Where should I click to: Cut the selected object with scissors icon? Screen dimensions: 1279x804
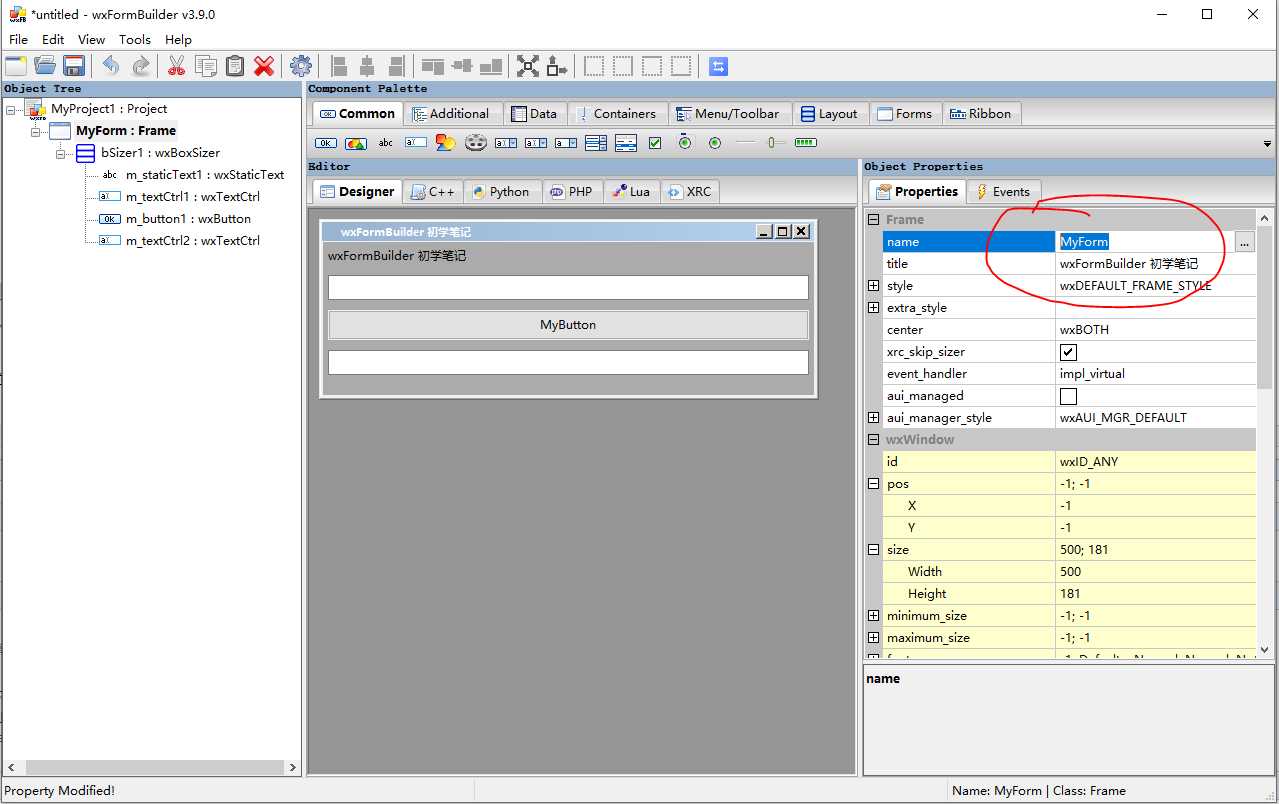[x=177, y=66]
